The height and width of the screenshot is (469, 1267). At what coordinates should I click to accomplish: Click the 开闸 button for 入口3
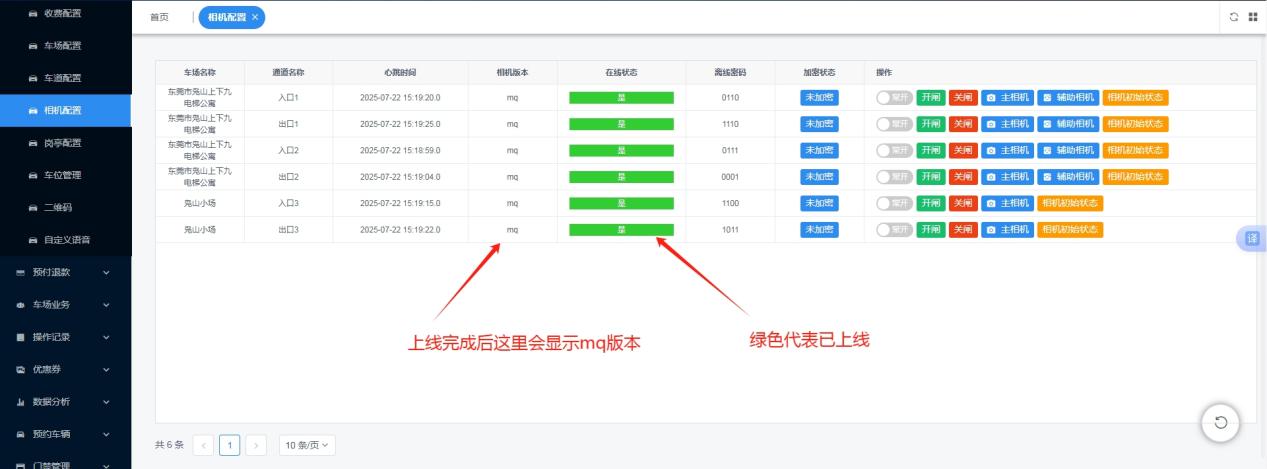[x=931, y=203]
